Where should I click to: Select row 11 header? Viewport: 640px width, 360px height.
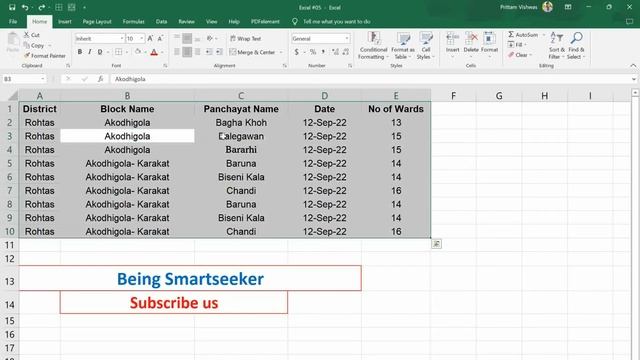click(9, 245)
